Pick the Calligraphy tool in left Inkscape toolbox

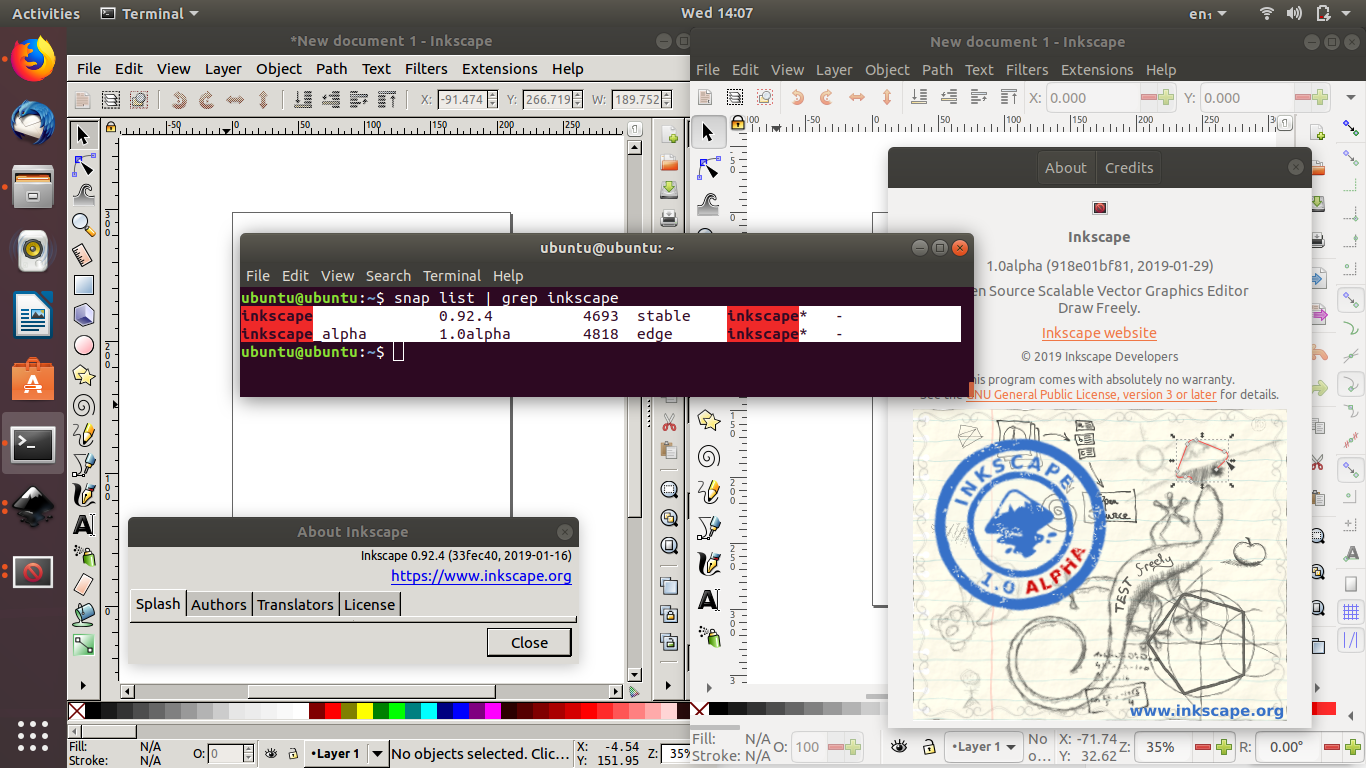coord(84,495)
